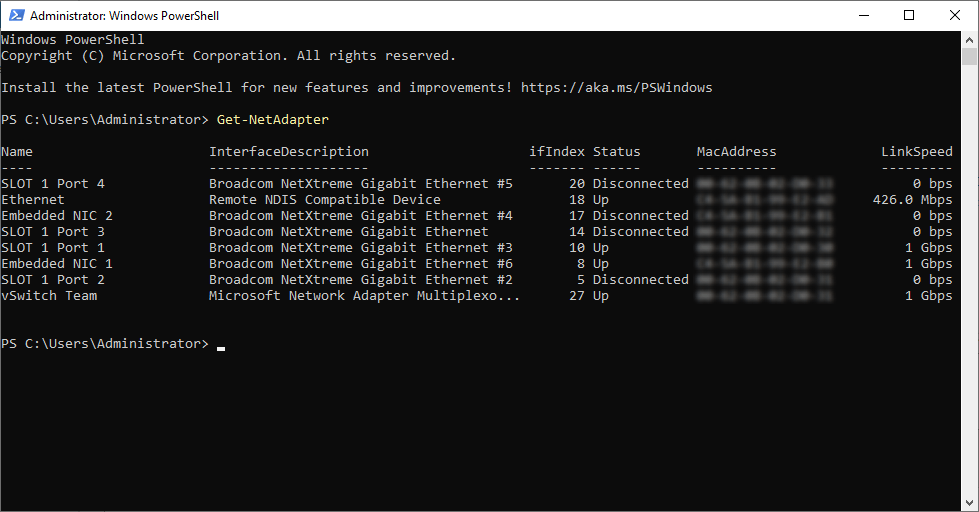Click the vertical scrollbar thumb
Screen dimensions: 979x512
[x=969, y=56]
